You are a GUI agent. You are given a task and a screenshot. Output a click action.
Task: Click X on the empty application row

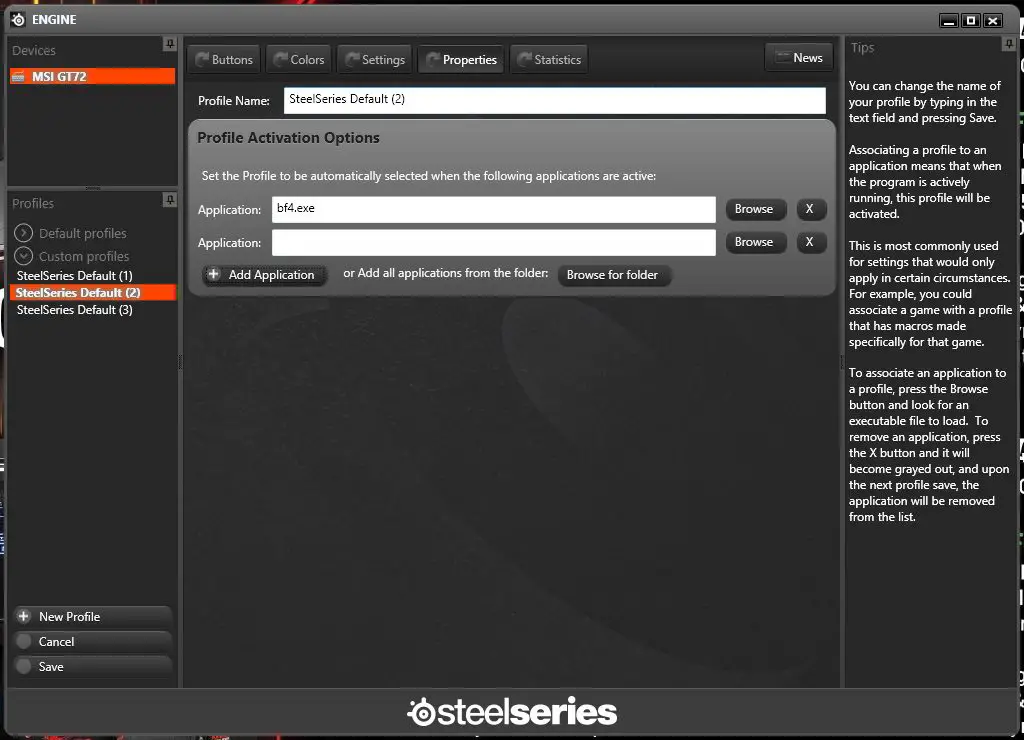pyautogui.click(x=811, y=242)
